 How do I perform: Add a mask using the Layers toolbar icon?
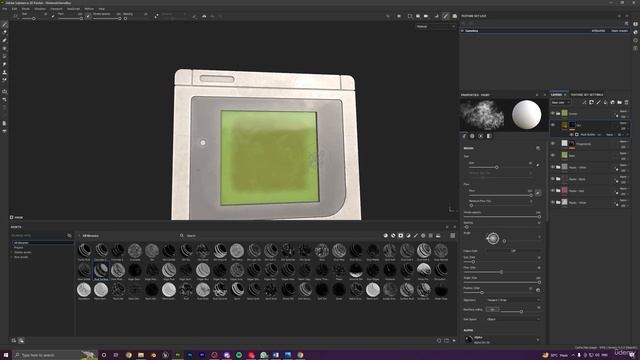click(x=591, y=102)
